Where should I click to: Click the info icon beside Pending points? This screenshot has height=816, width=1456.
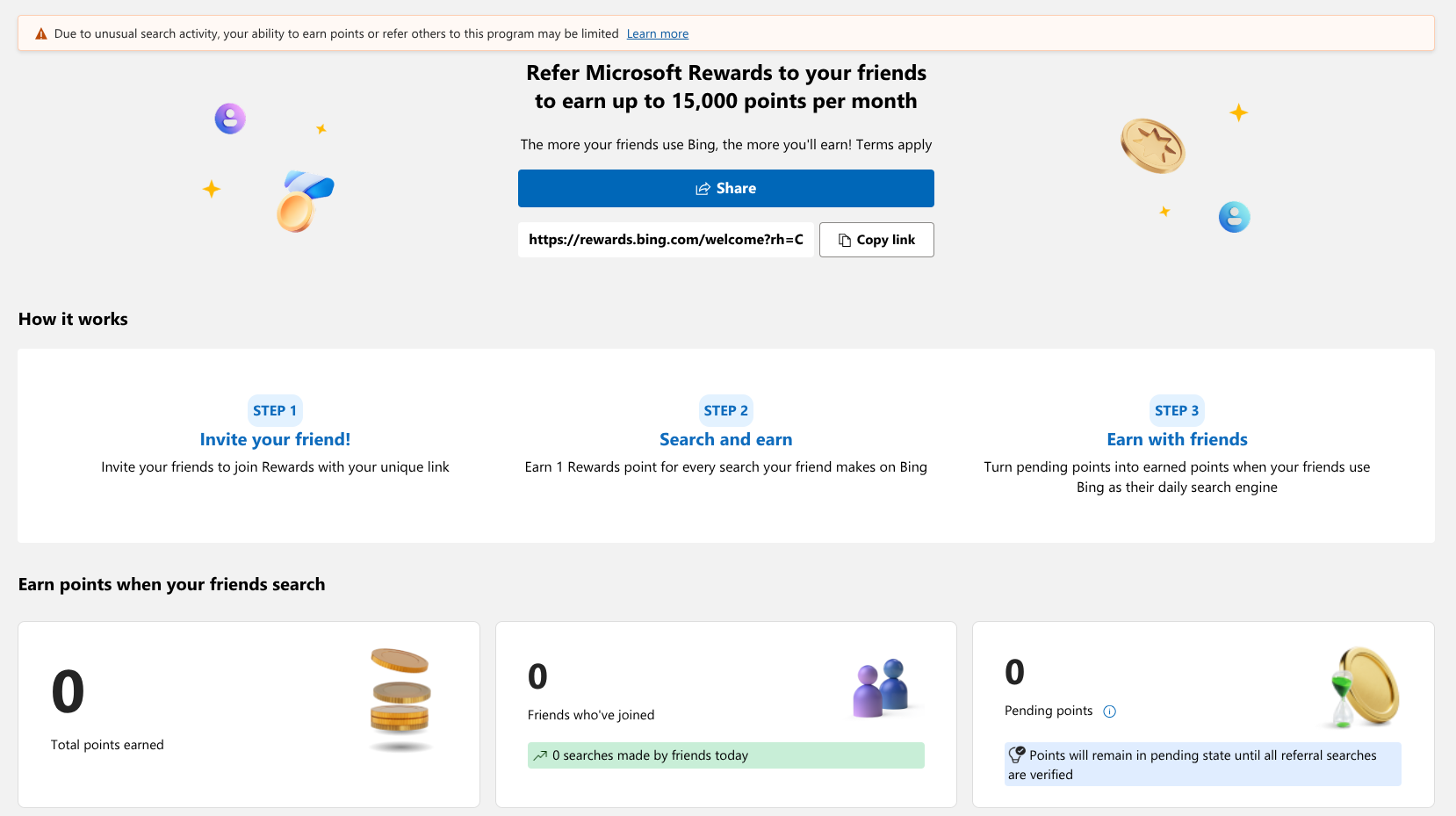1110,711
